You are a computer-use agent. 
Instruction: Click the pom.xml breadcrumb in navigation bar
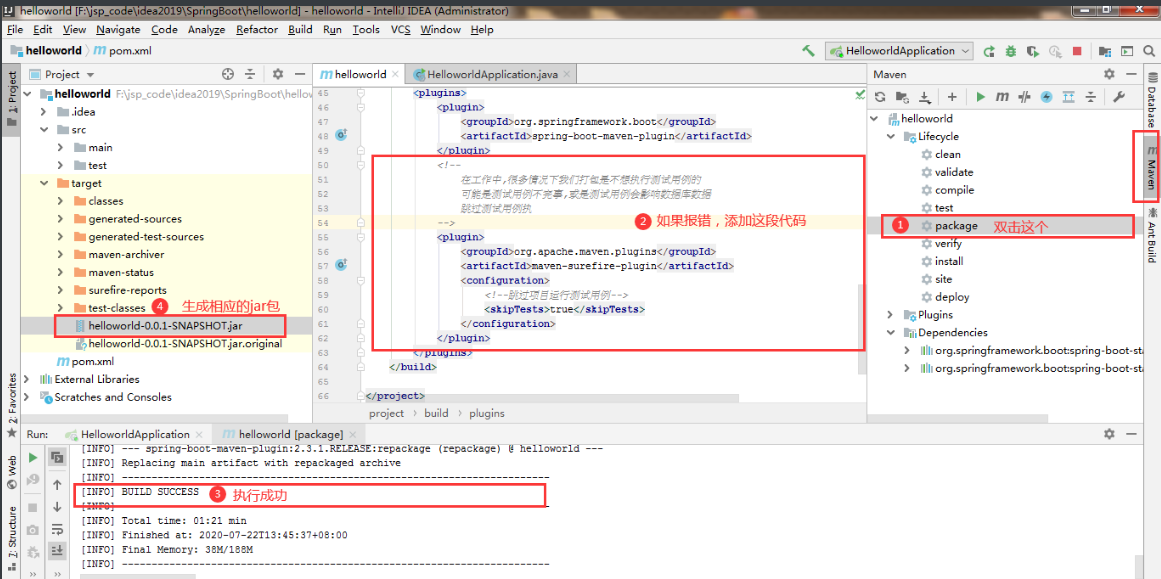(x=123, y=51)
